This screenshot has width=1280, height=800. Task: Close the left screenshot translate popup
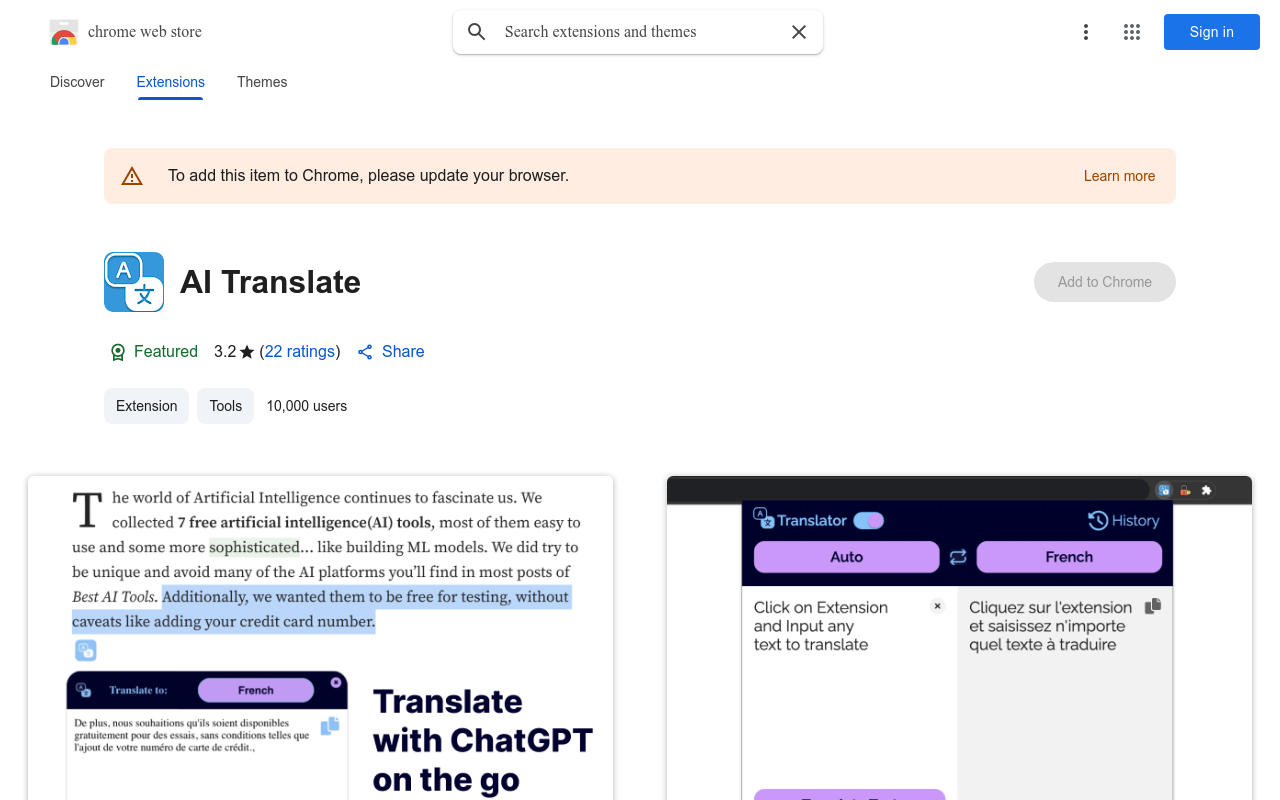336,682
